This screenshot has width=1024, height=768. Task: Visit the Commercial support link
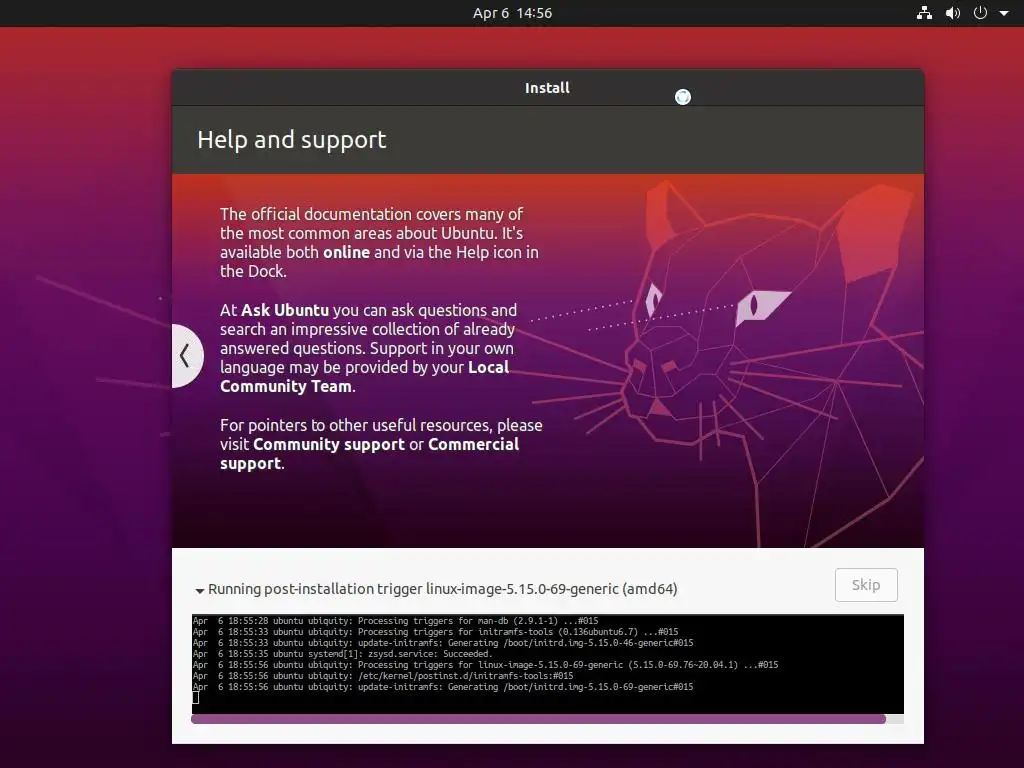[x=370, y=454]
